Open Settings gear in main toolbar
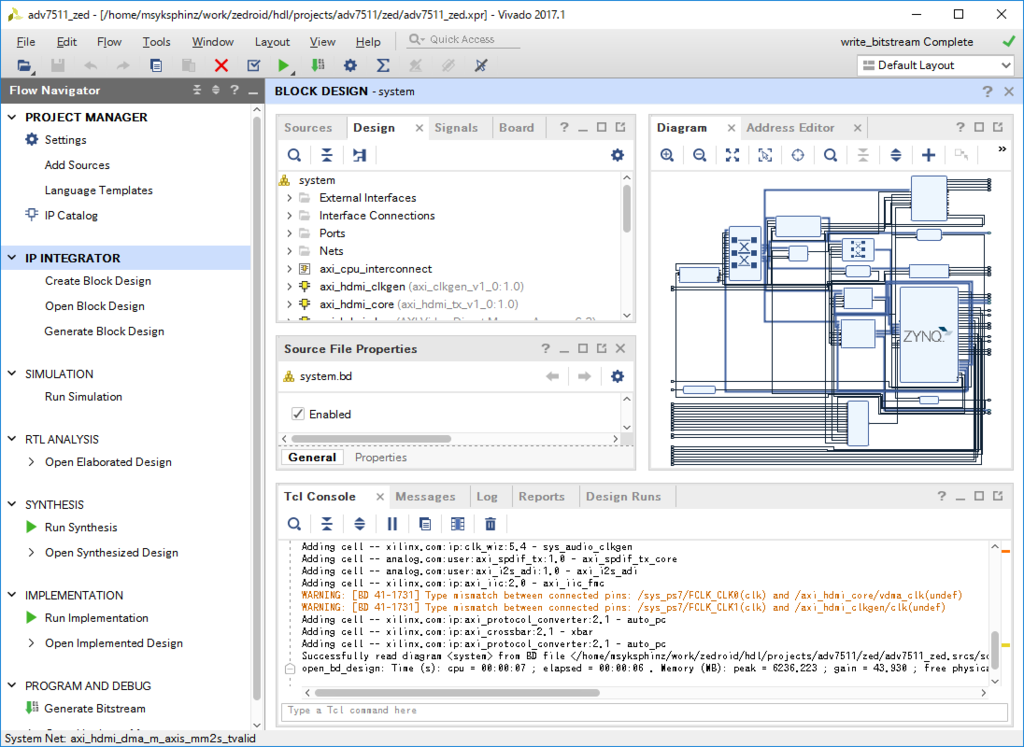This screenshot has height=747, width=1024. point(351,65)
